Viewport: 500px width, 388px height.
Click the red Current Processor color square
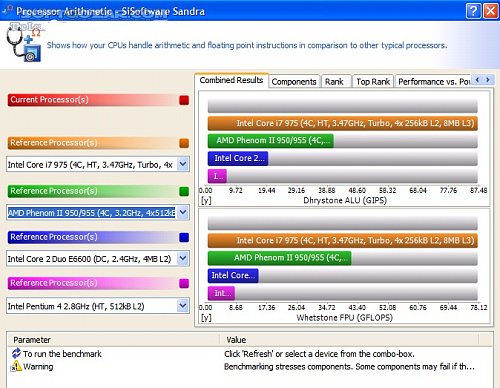point(184,100)
